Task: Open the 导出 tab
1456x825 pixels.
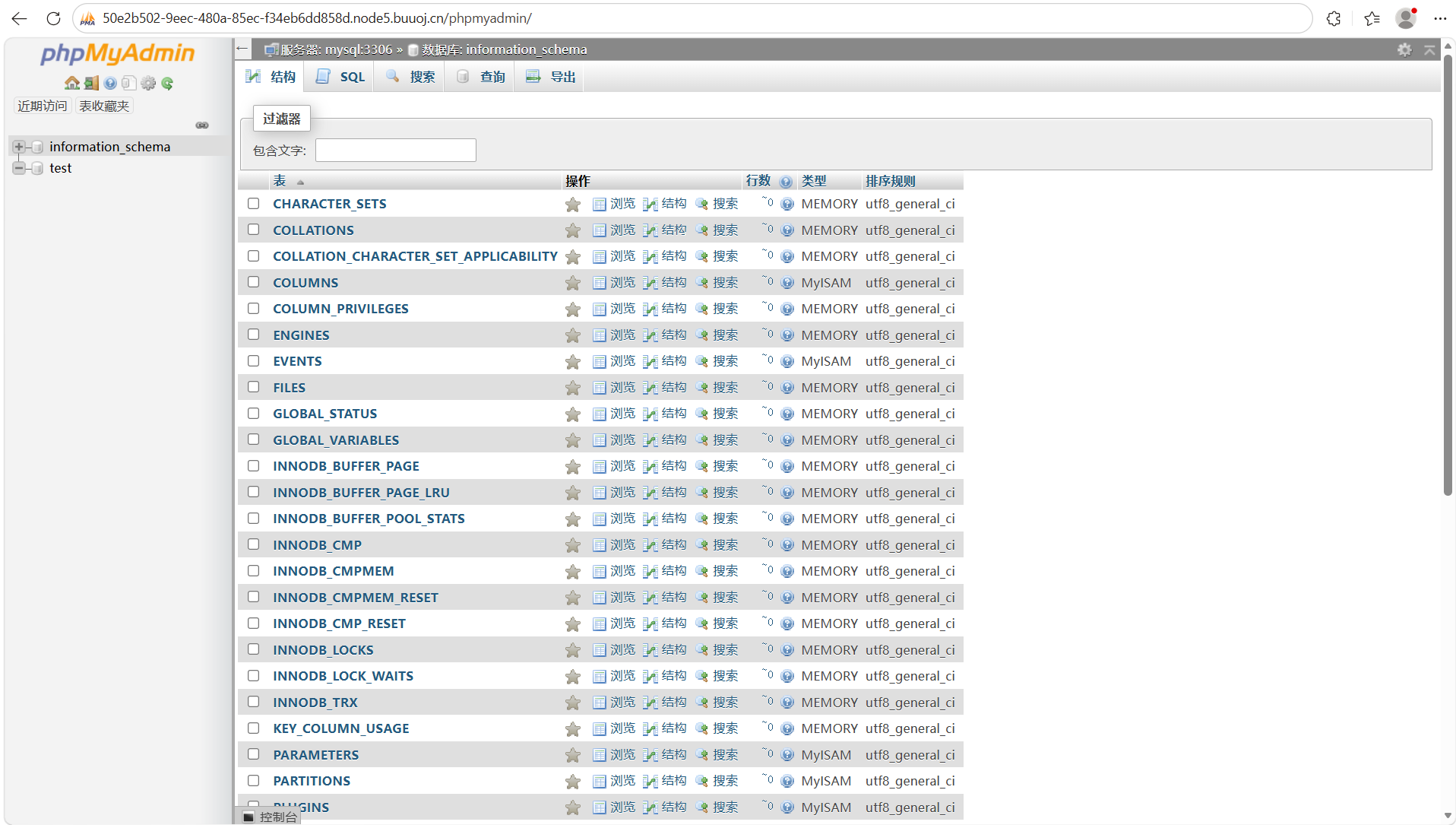Action: 549,77
